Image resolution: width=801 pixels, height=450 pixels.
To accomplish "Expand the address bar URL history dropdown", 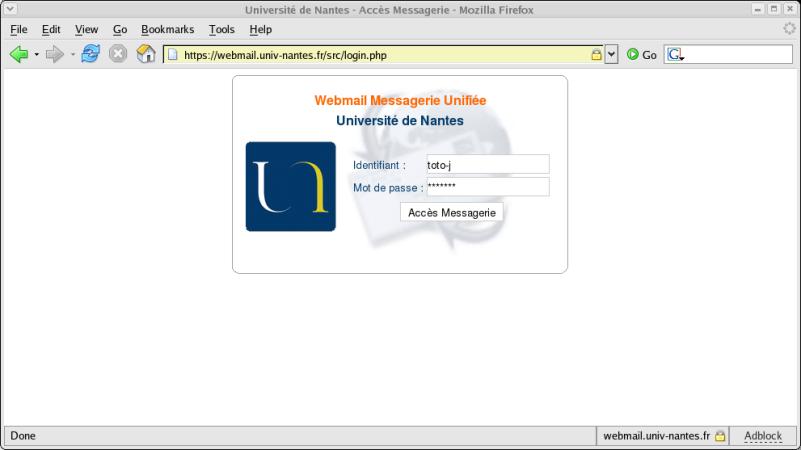I will 612,55.
